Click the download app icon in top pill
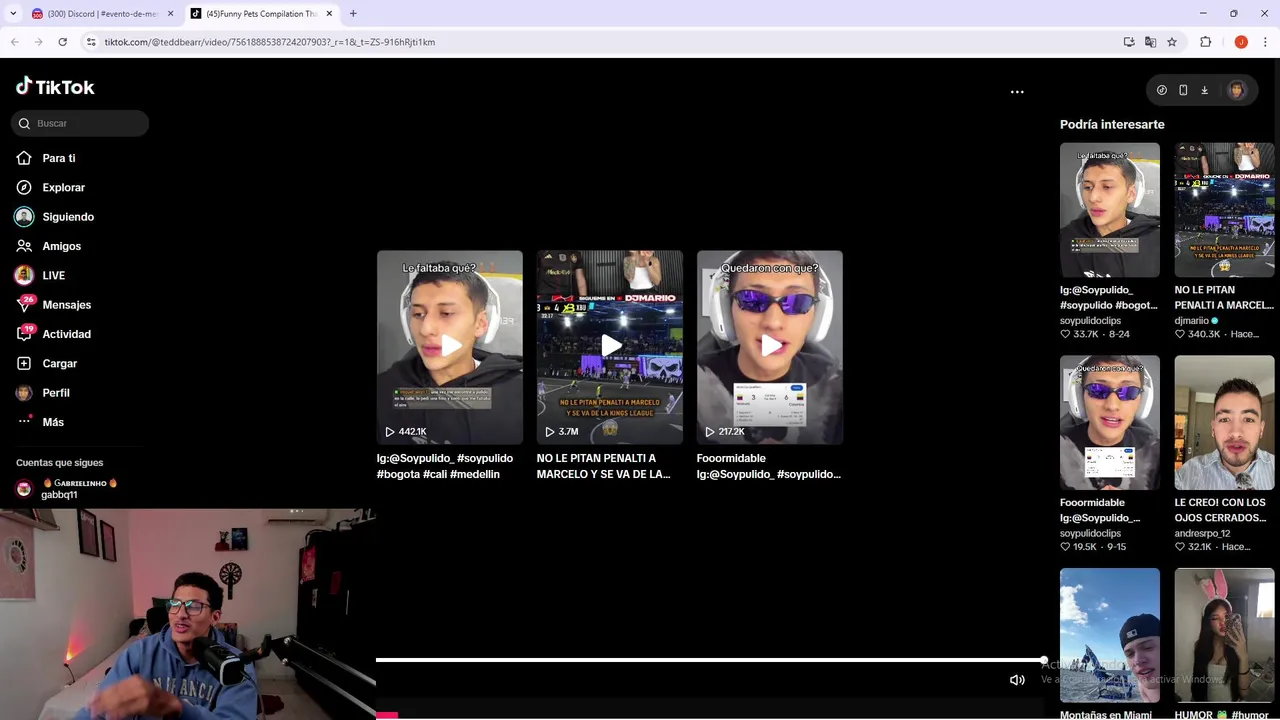The width and height of the screenshot is (1280, 720). (x=1204, y=90)
